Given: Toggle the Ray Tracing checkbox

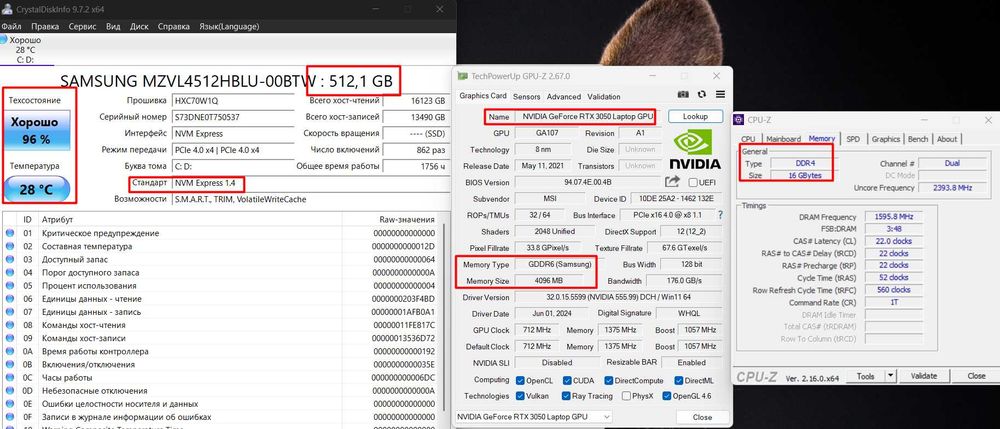Looking at the screenshot, I should coord(567,396).
